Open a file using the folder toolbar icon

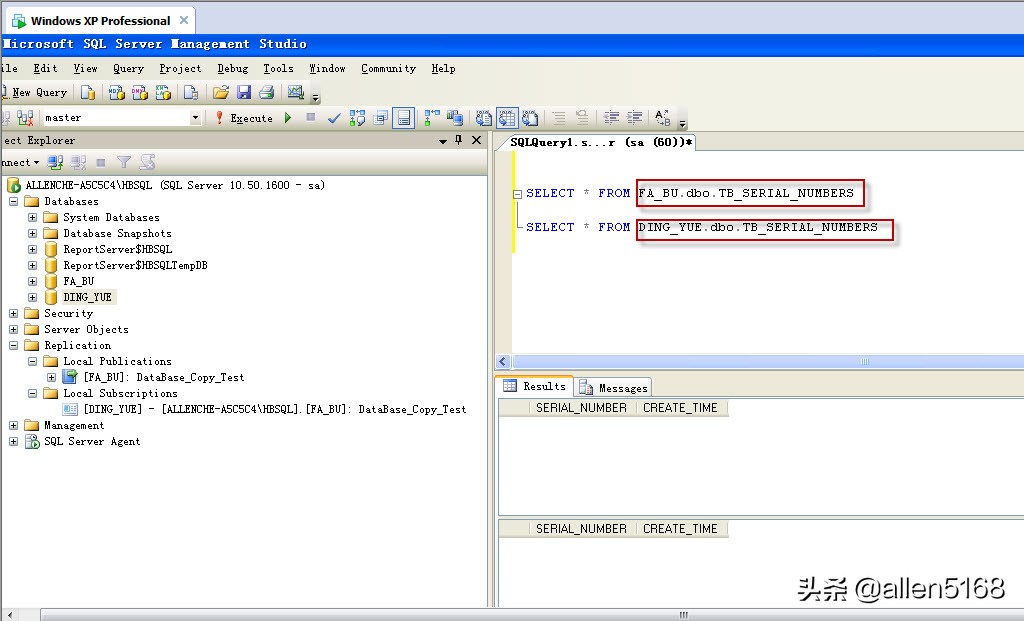221,92
